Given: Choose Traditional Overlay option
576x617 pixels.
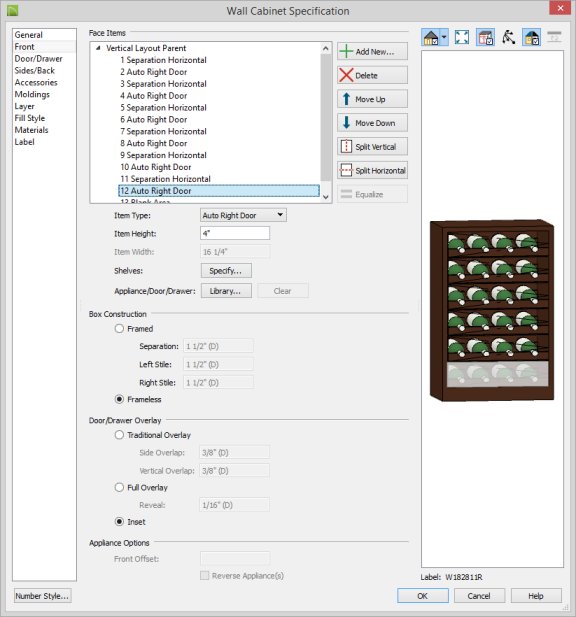Looking at the screenshot, I should pos(119,435).
